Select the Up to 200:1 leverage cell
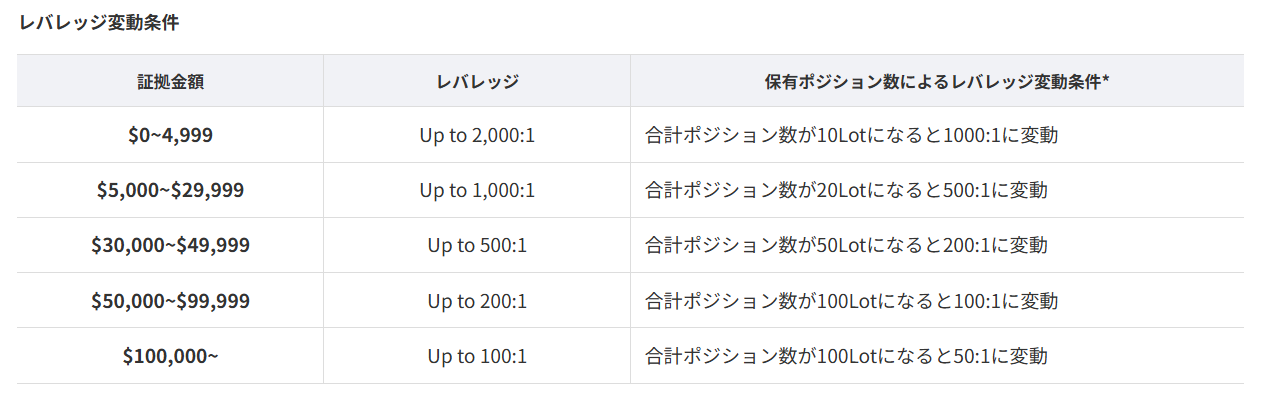This screenshot has width=1265, height=407. (477, 300)
